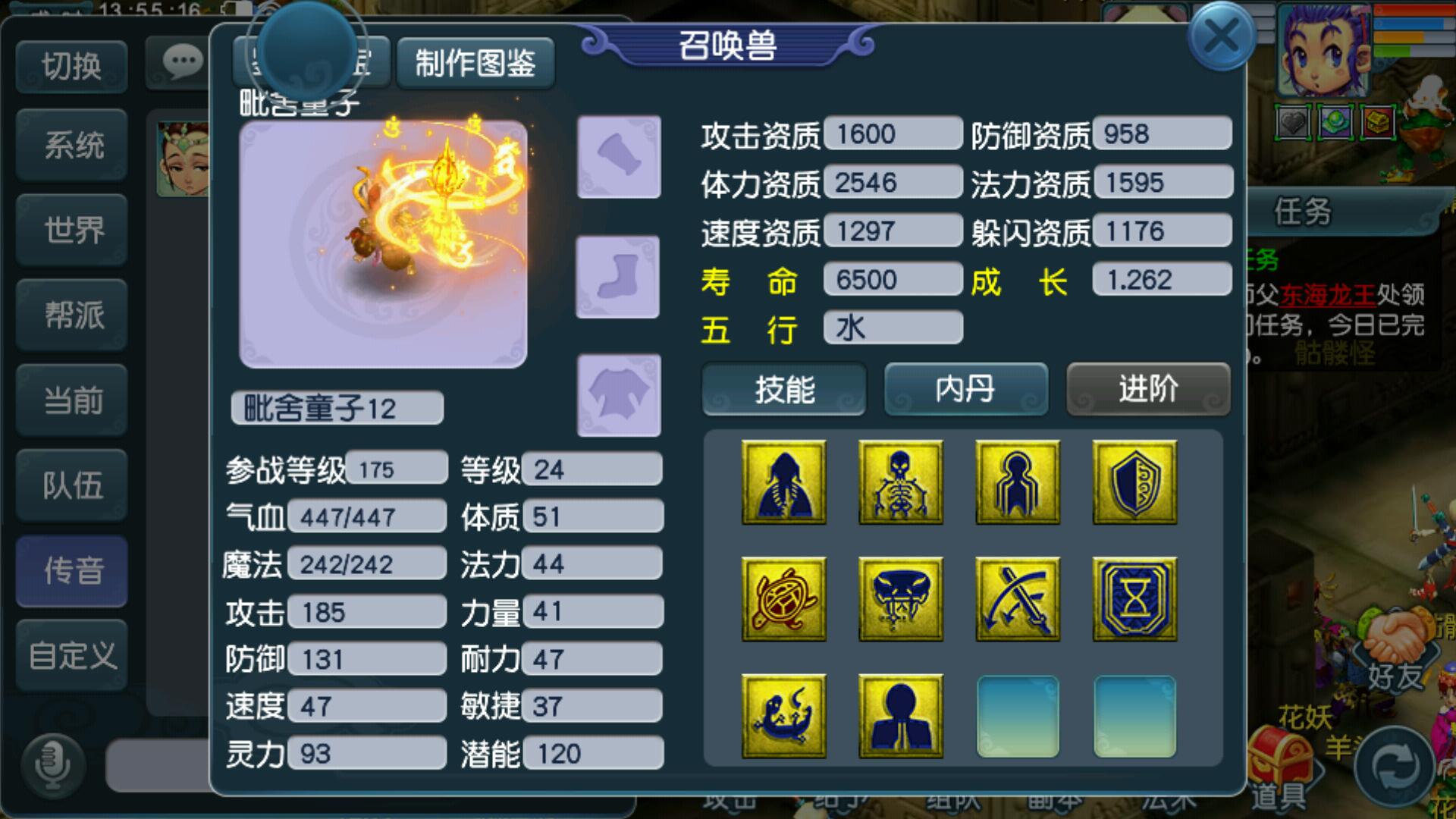Tap the first empty skill slot
Screen dimensions: 1456x819
click(x=1017, y=717)
